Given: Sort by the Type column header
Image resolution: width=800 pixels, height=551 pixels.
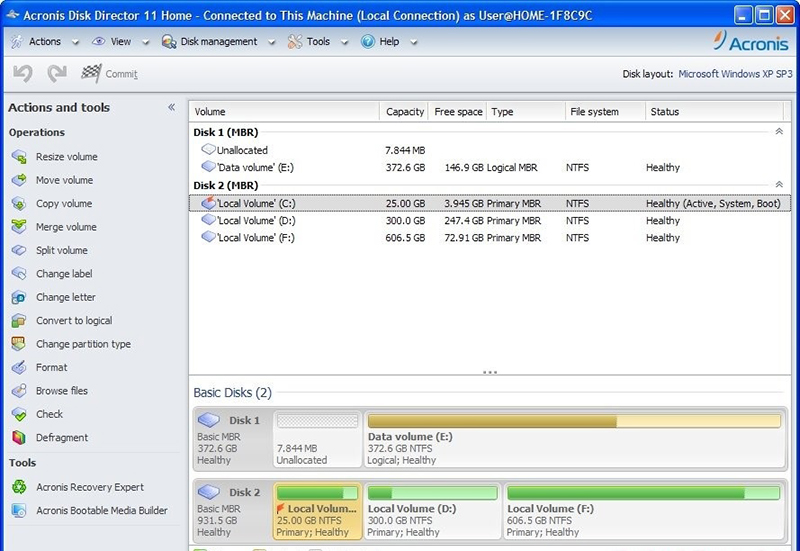Looking at the screenshot, I should [x=526, y=112].
